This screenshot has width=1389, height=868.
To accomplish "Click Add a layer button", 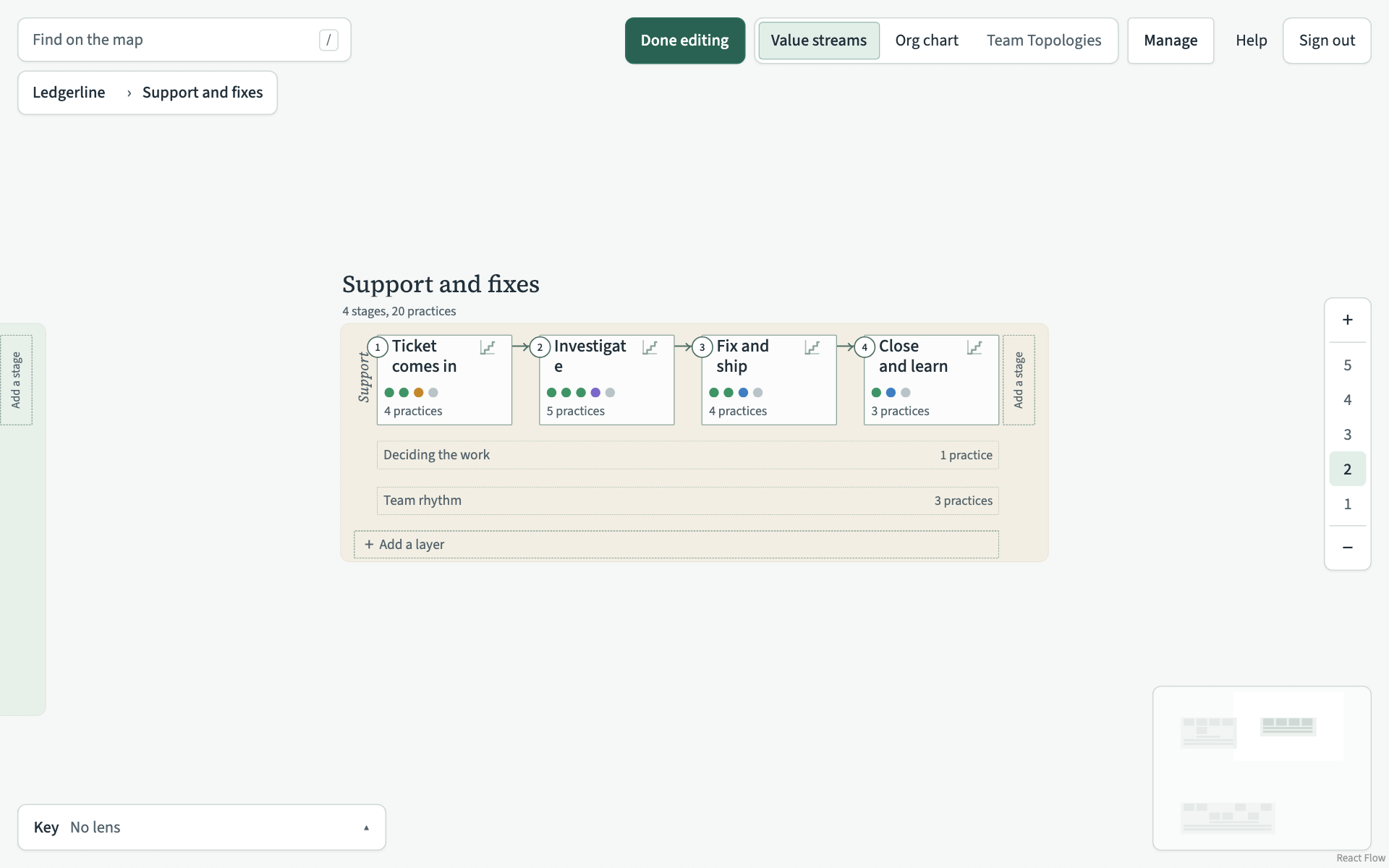I will click(676, 545).
